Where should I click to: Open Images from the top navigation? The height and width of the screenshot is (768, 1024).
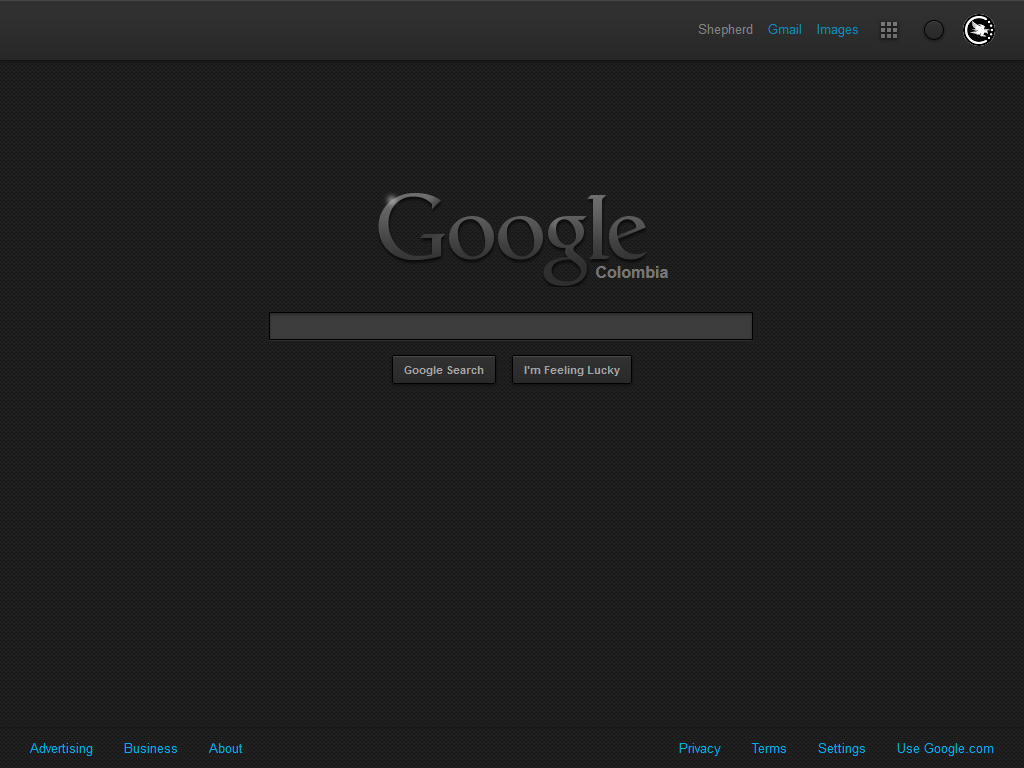[837, 29]
